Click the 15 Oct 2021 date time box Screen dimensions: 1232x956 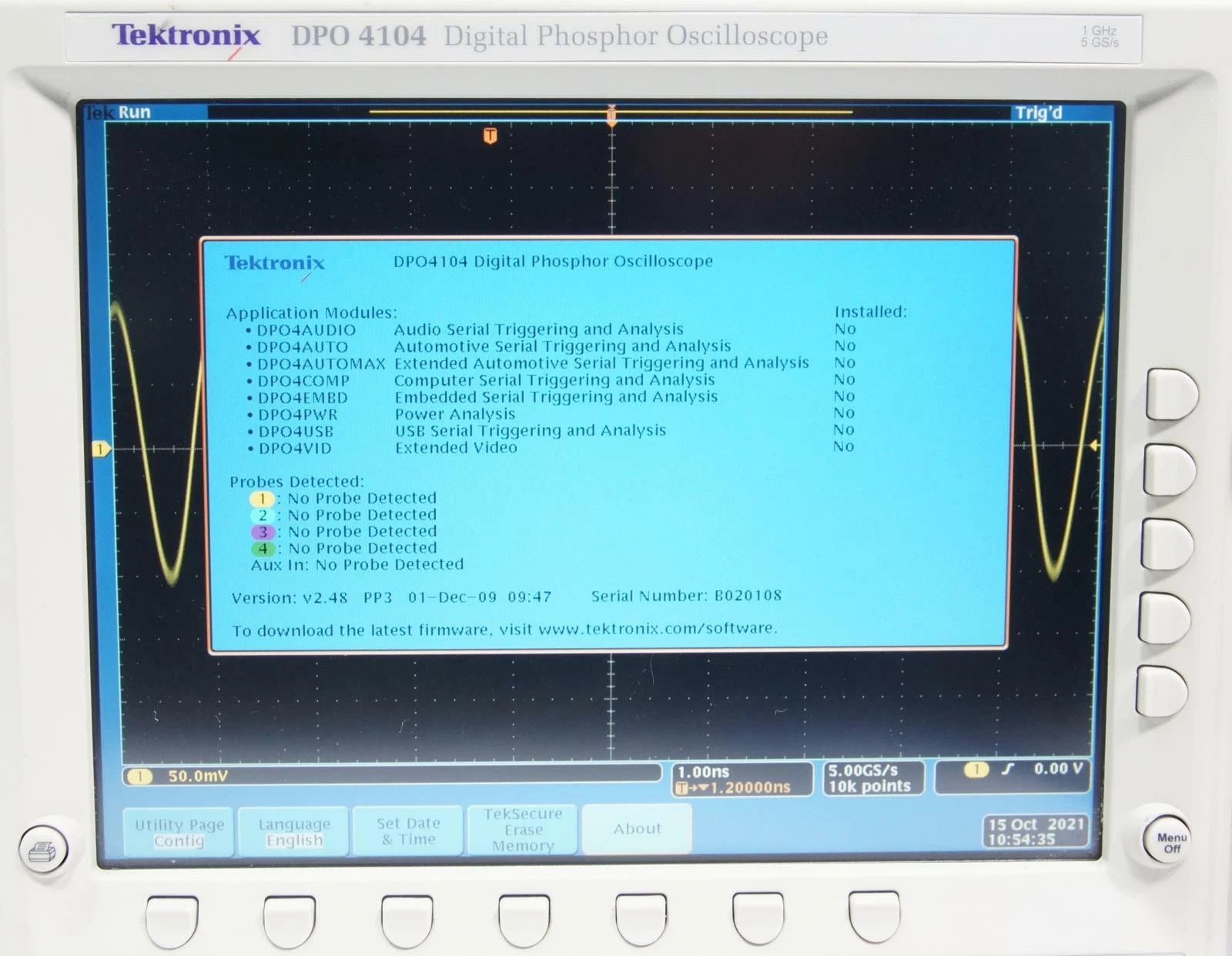pos(1036,831)
